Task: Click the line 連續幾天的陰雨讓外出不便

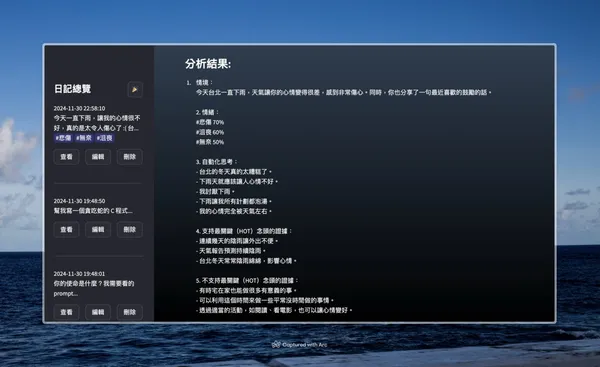Action: click(236, 241)
